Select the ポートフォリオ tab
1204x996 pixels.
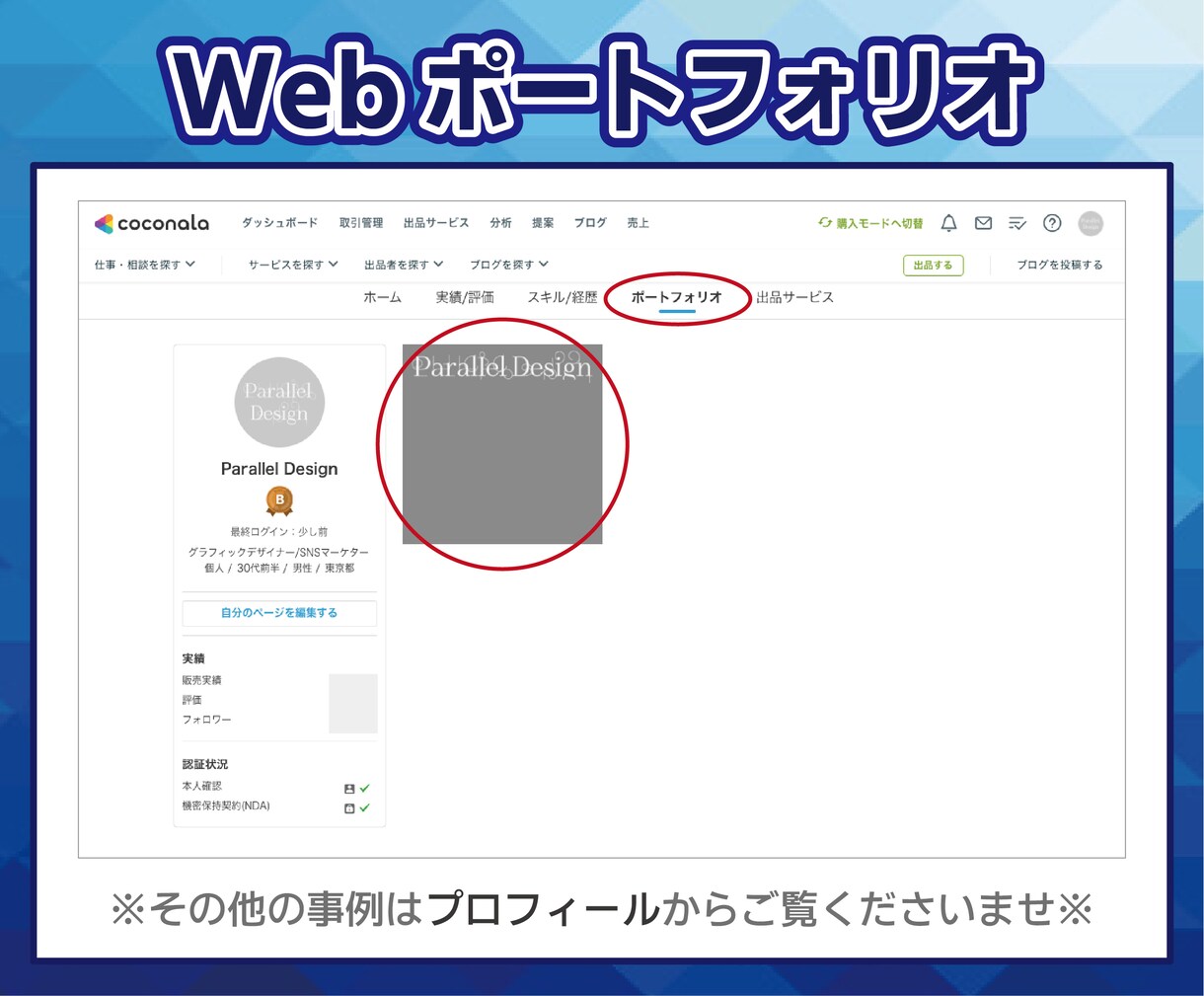(677, 297)
